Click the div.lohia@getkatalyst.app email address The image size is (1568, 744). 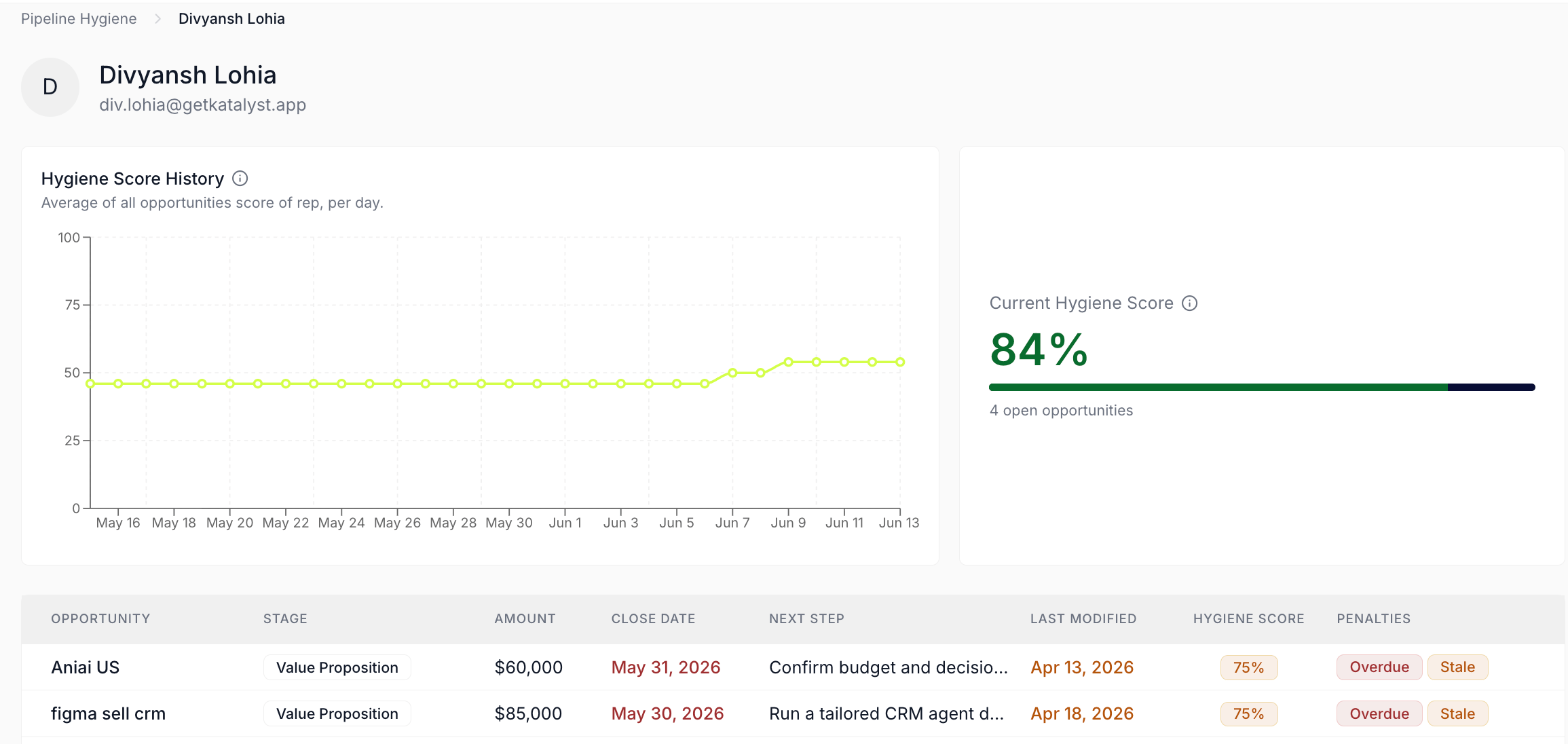(x=202, y=105)
